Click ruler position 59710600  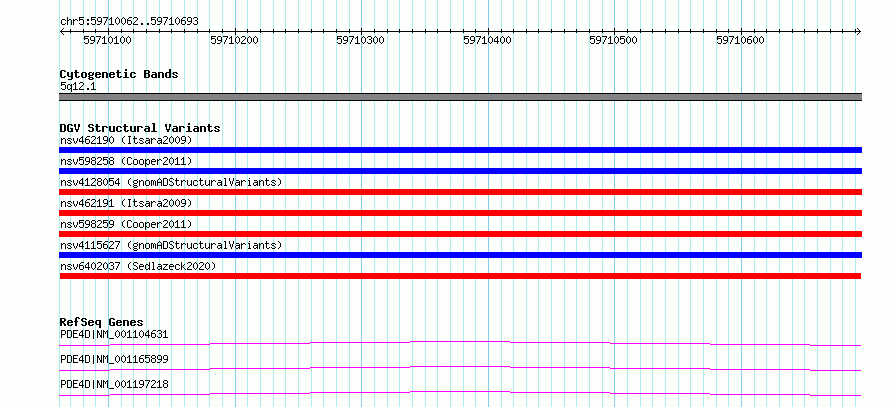click(740, 40)
